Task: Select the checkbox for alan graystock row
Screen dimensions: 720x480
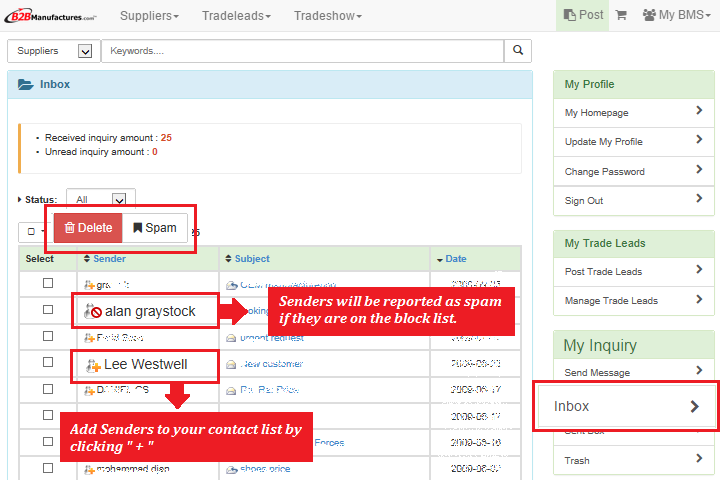Action: (x=47, y=310)
